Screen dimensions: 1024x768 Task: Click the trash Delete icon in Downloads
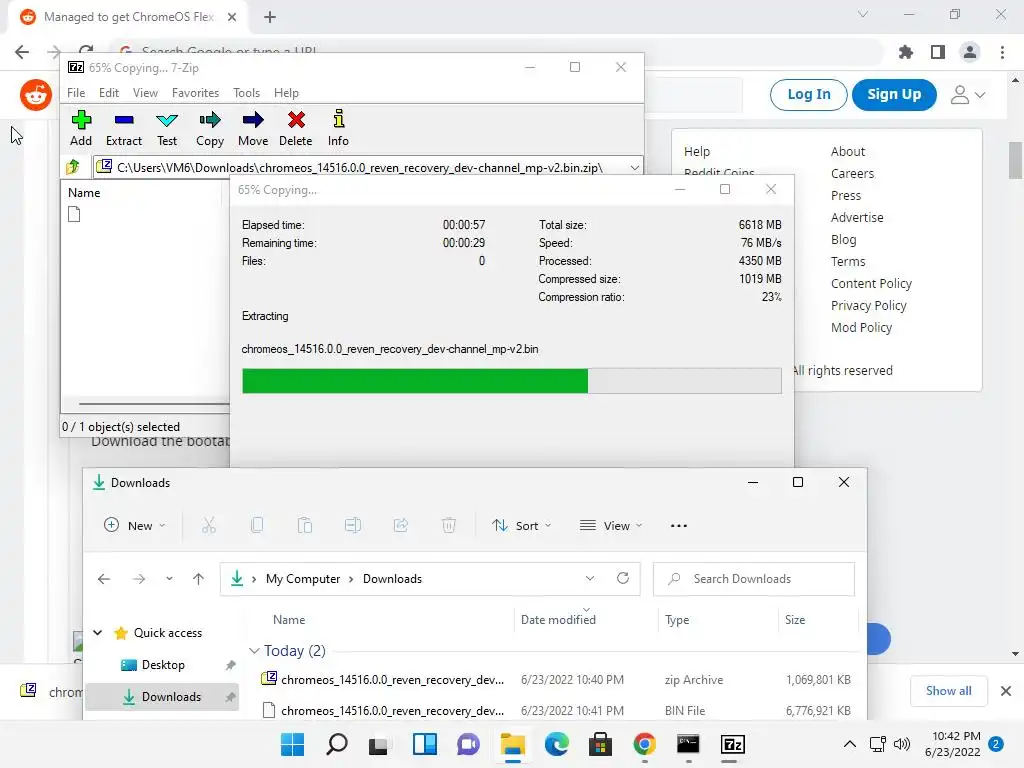[449, 525]
